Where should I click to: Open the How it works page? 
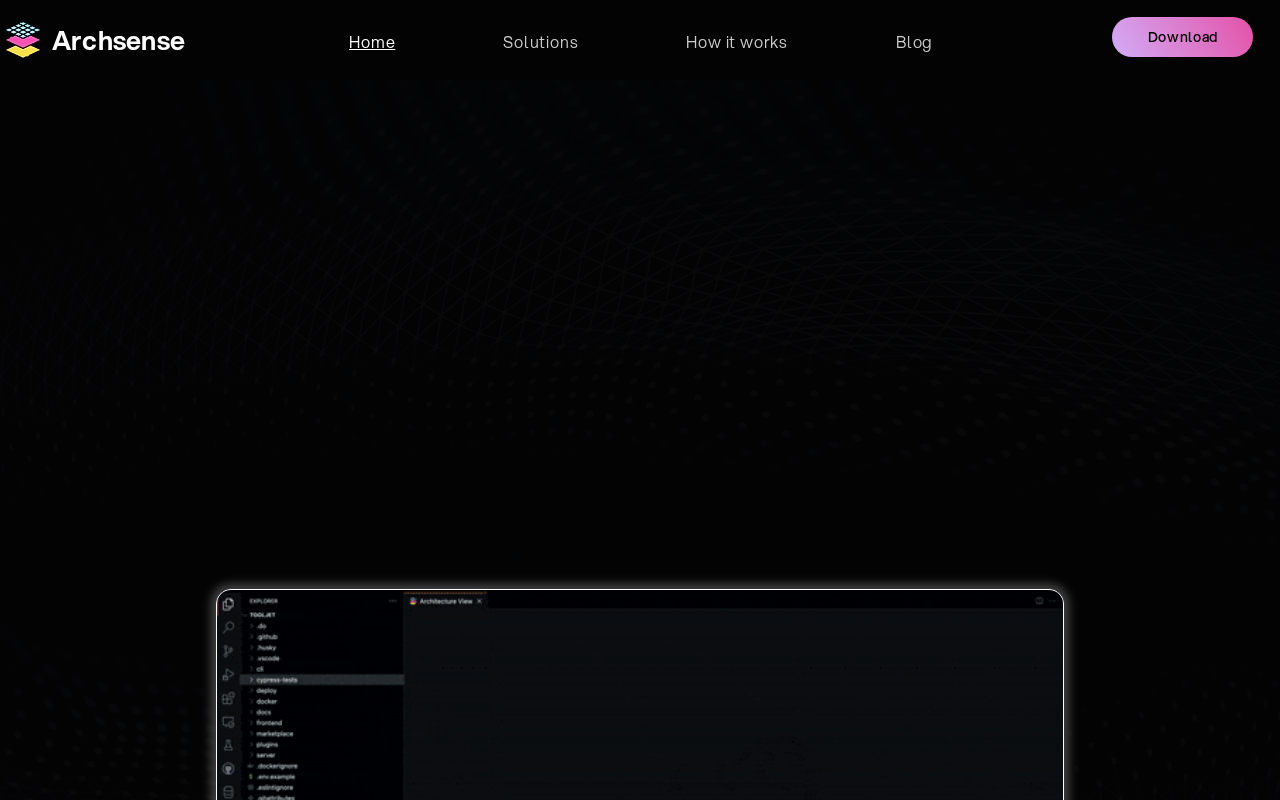pyautogui.click(x=736, y=42)
